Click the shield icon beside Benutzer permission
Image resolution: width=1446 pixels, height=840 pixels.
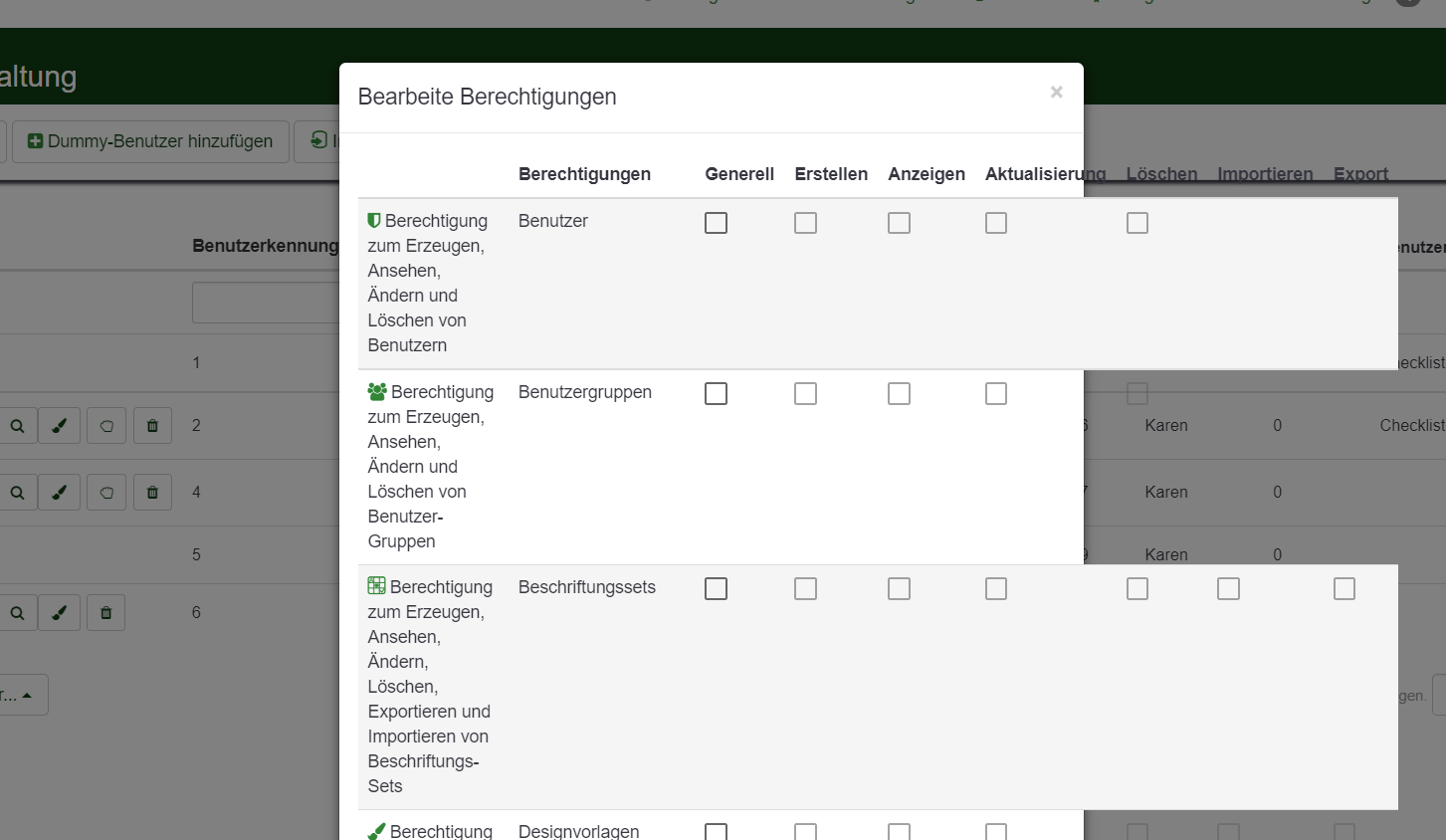[374, 221]
